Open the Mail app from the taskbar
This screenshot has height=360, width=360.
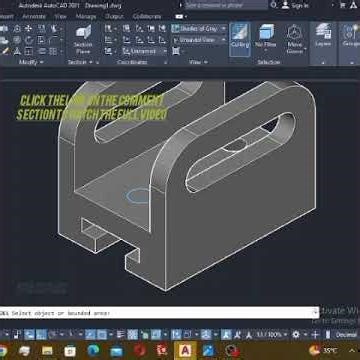coord(116,351)
